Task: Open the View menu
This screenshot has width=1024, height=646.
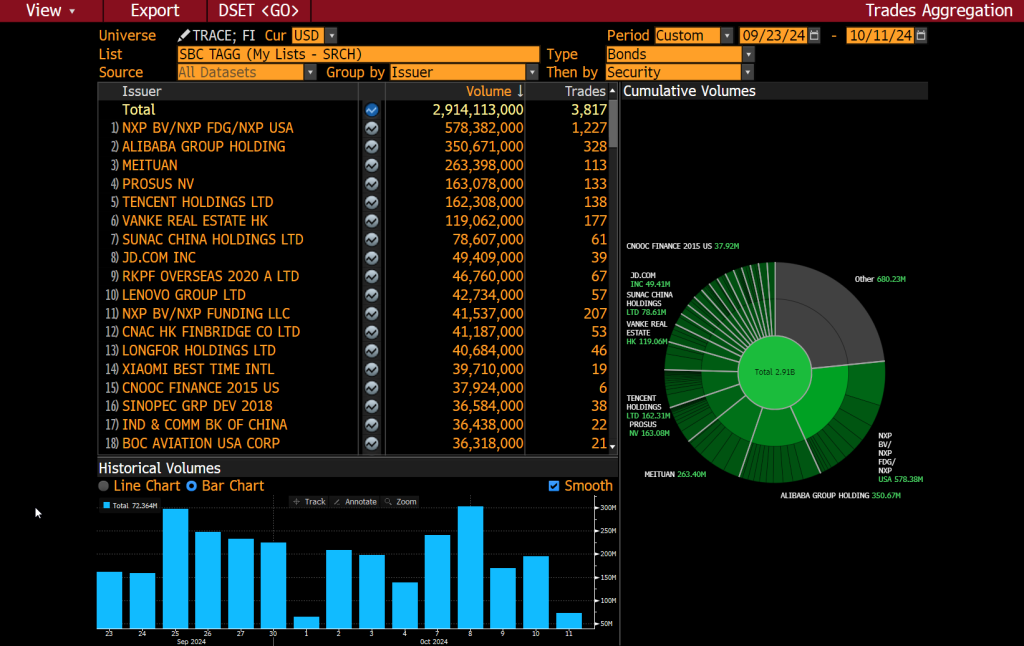Action: [50, 10]
